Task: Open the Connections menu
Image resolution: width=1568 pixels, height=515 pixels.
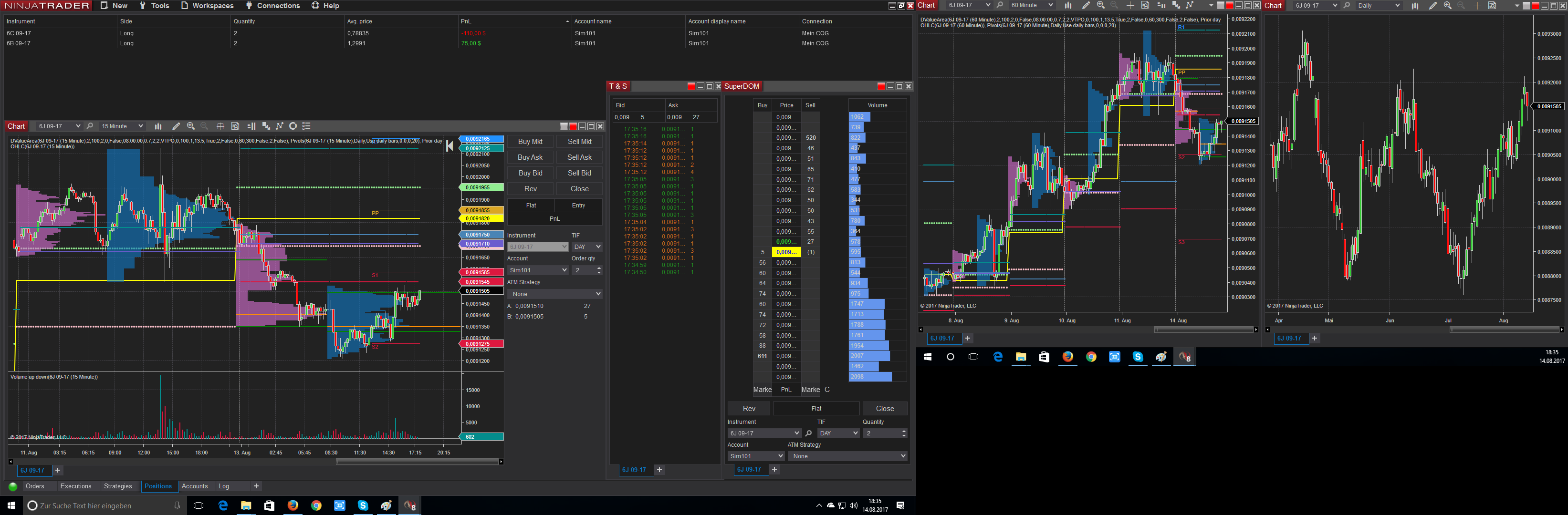Action: click(x=272, y=5)
